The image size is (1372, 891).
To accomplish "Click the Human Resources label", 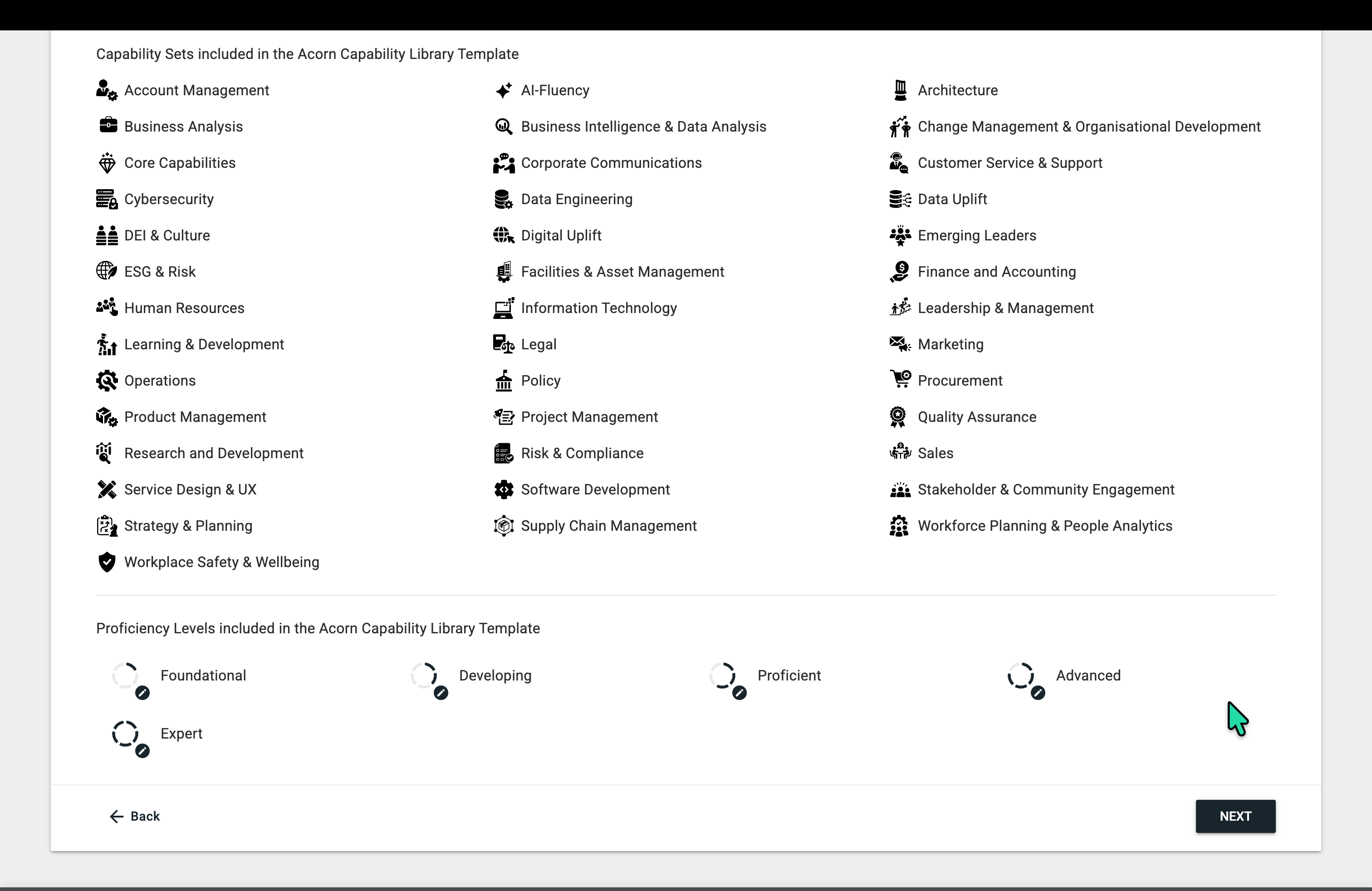I will [184, 308].
